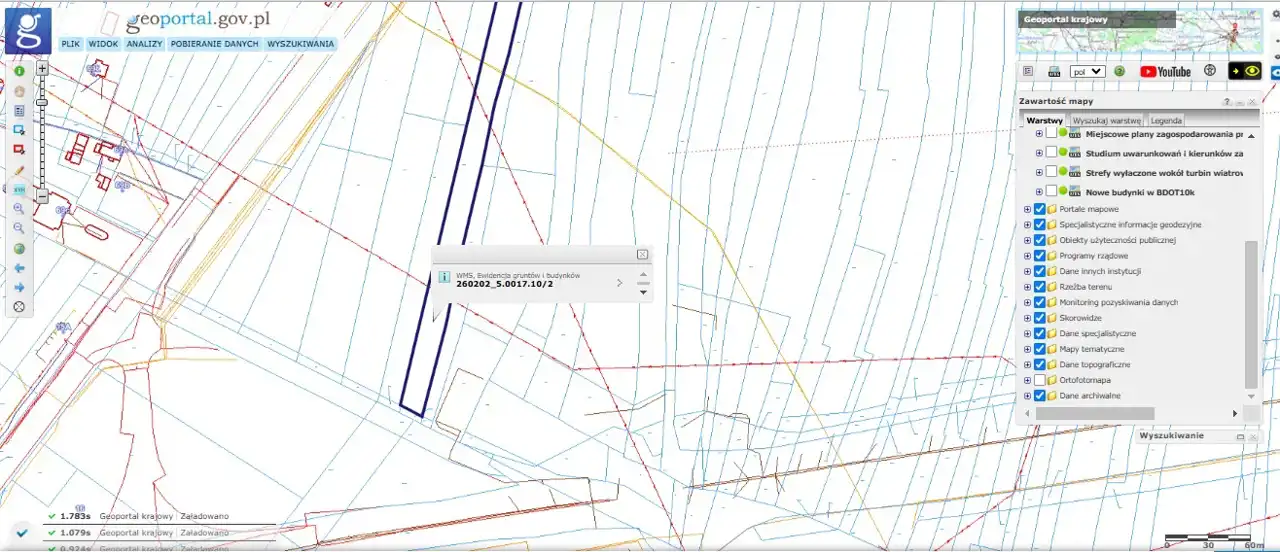The width and height of the screenshot is (1280, 552).
Task: Open the POBIERANIE DANYCH menu
Action: click(x=214, y=44)
